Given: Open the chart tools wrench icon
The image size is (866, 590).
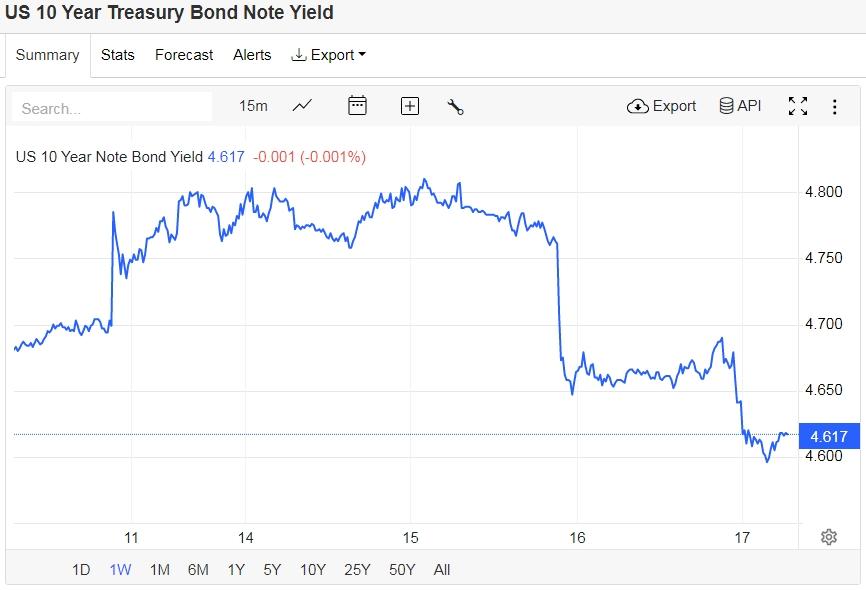Looking at the screenshot, I should [456, 106].
